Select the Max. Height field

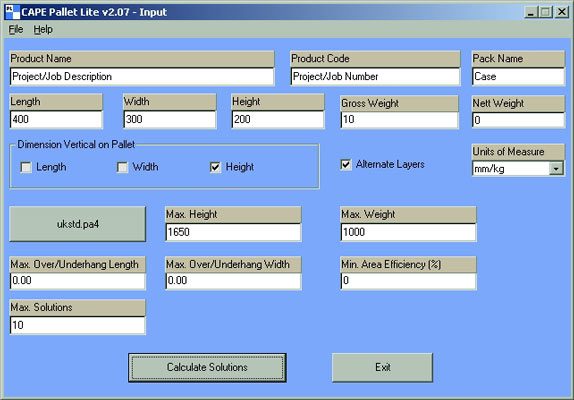point(234,232)
